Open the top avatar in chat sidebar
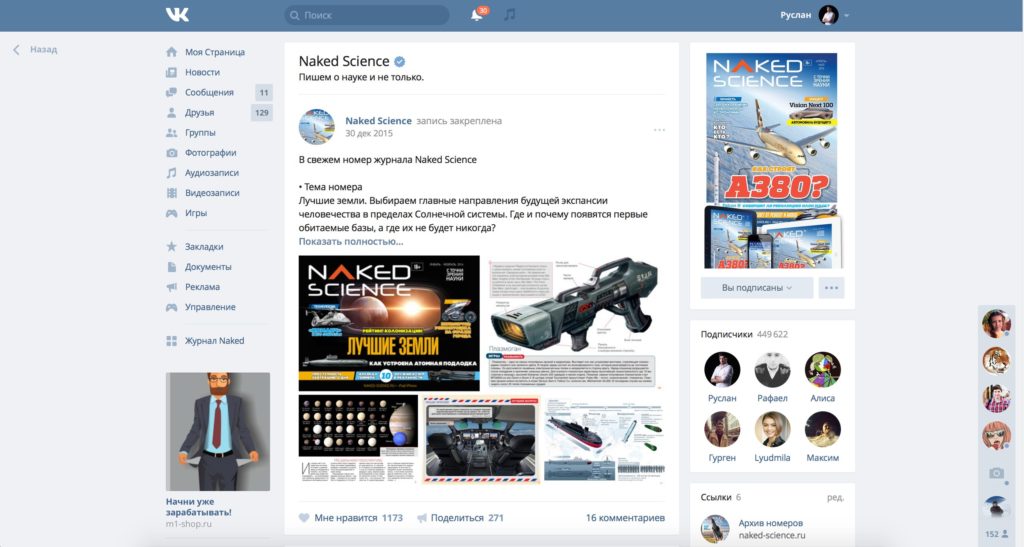Screen dimensions: 1024x547 pos(997,323)
